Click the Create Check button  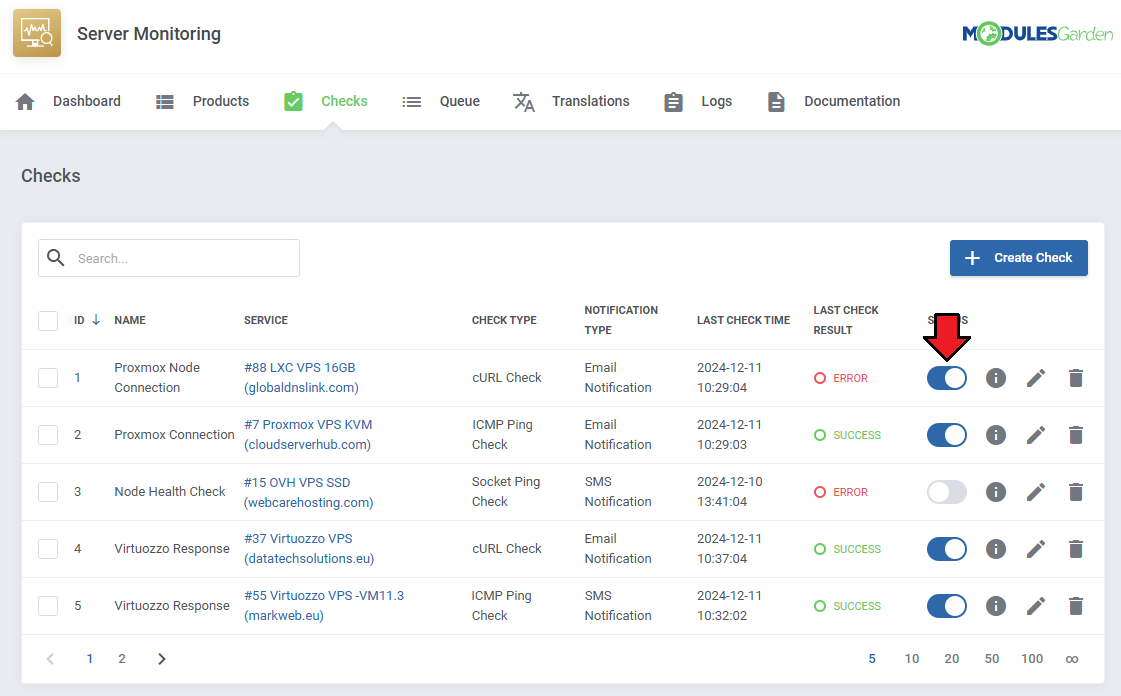(x=1019, y=258)
